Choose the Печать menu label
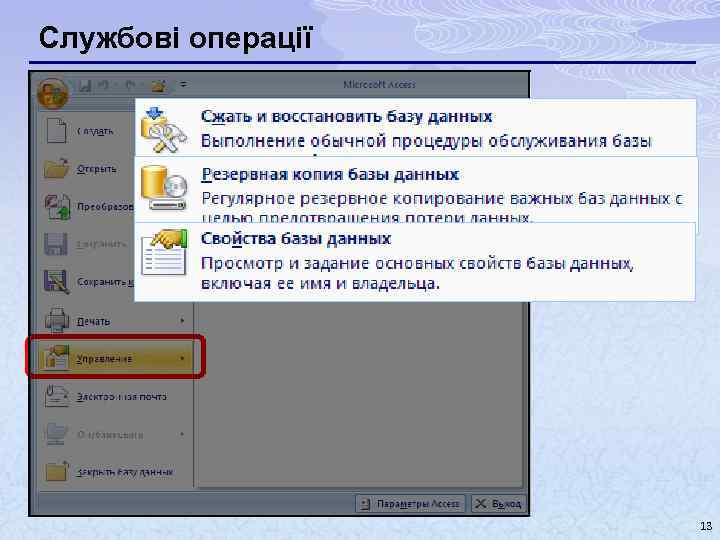Viewport: 720px width, 540px height. (x=93, y=321)
